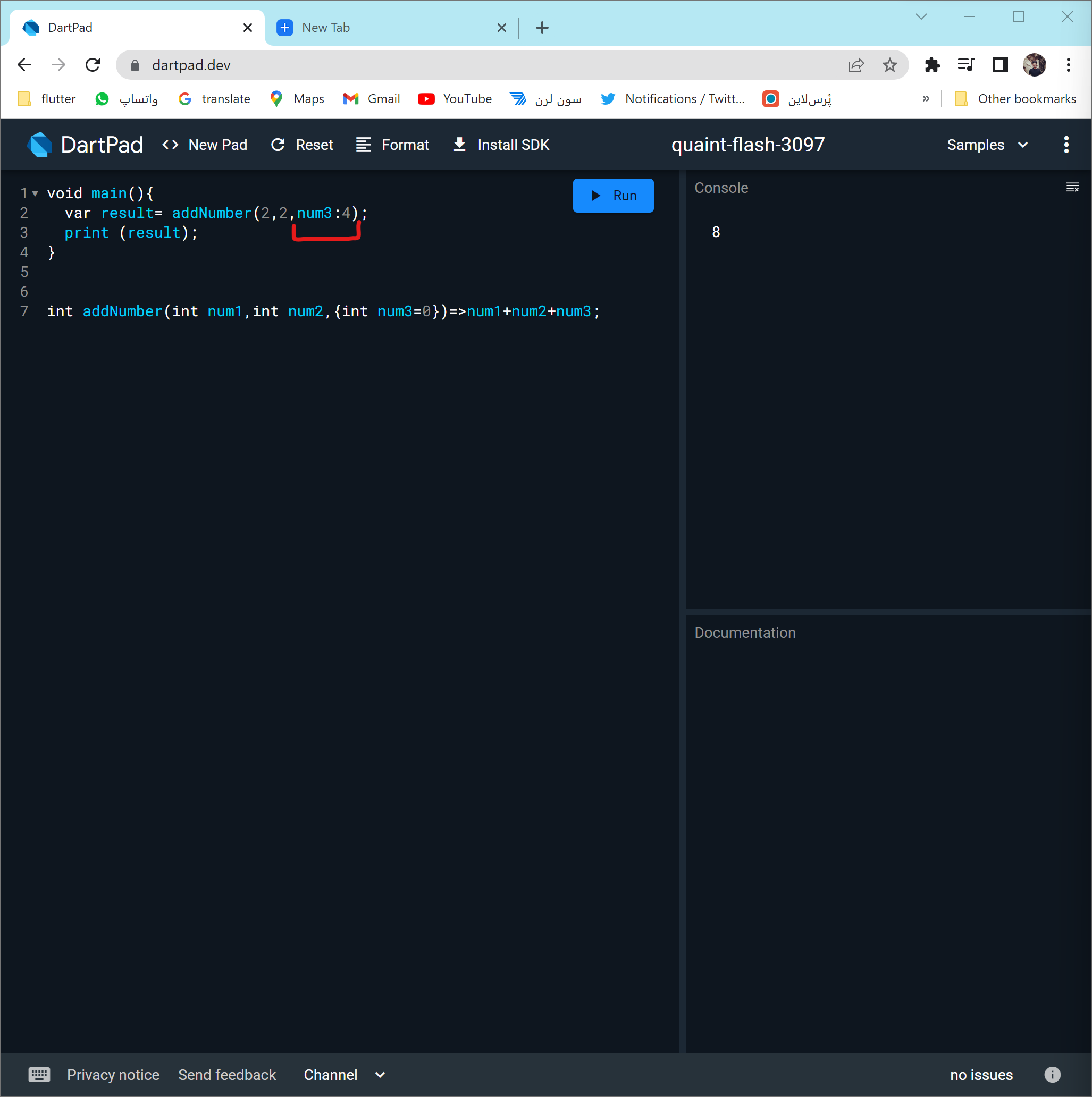Open DartPad's three-dot options menu

tap(1066, 145)
